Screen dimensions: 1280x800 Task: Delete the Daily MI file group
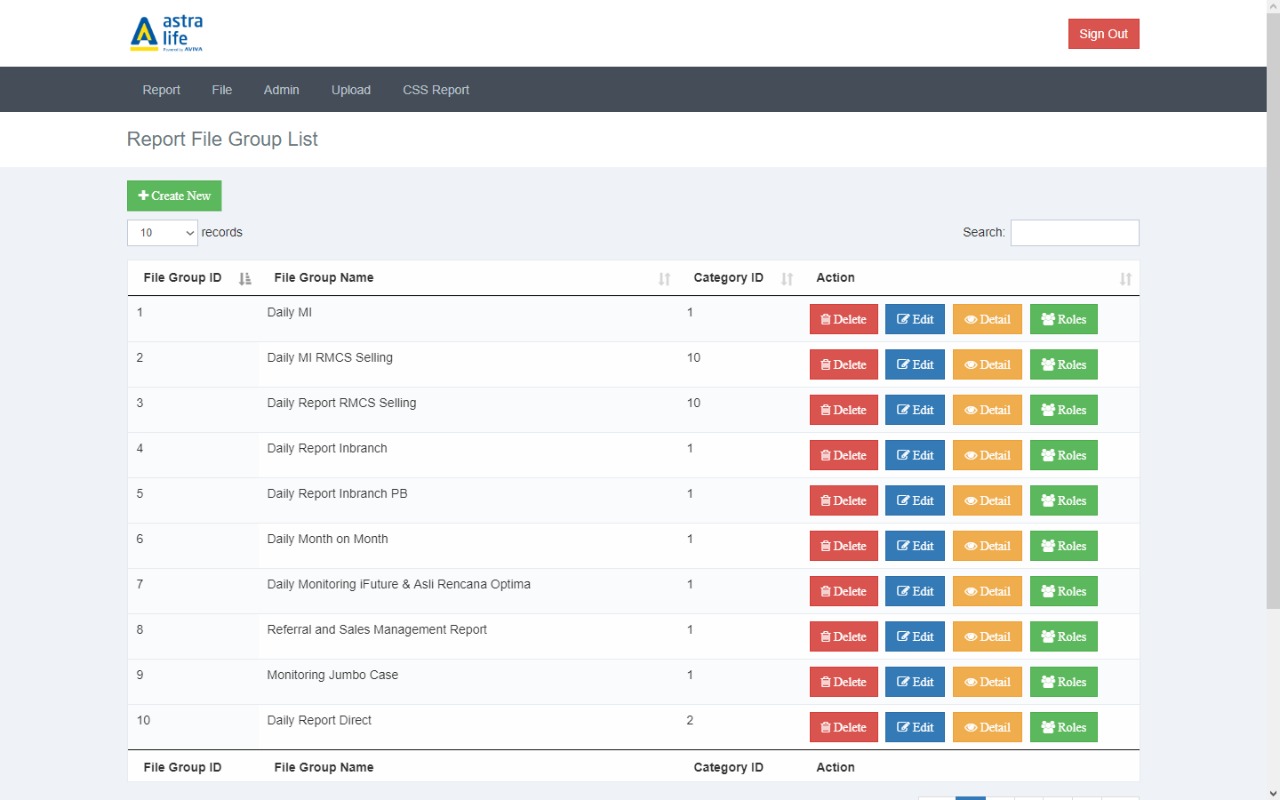pos(843,320)
